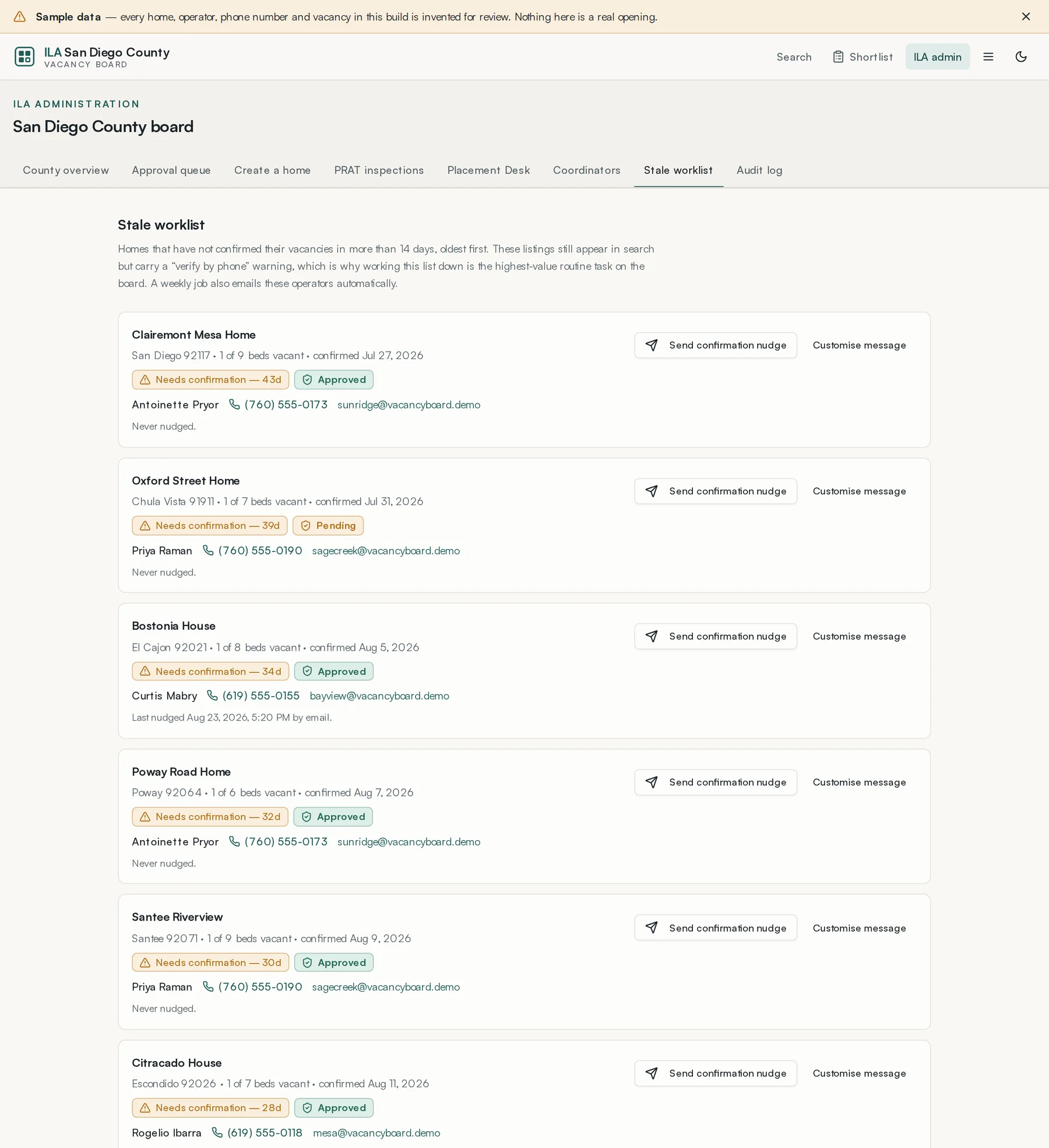Send confirmation nudge for Poway Road Home
The image size is (1049, 1148).
(716, 782)
